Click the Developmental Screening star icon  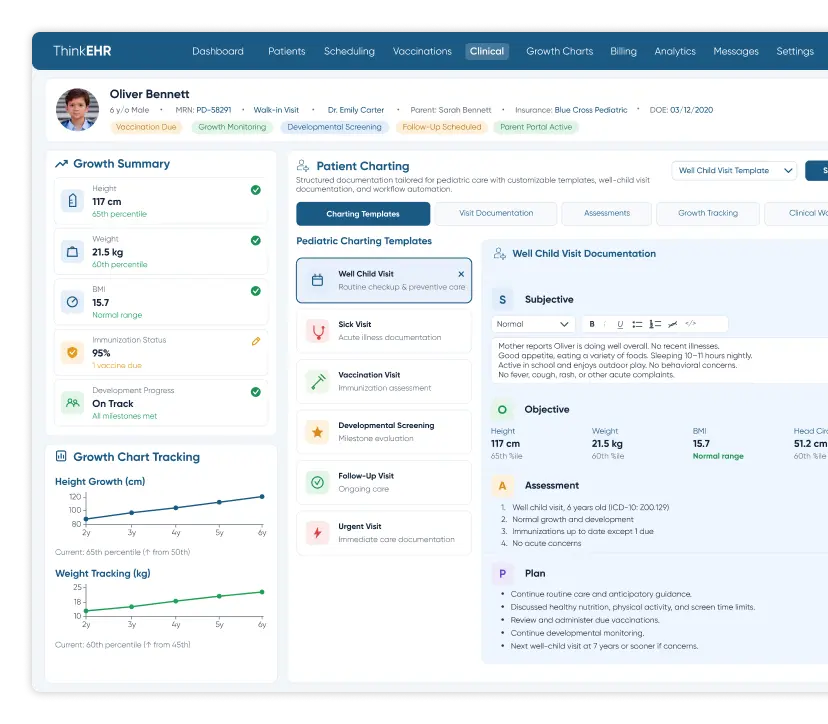point(318,432)
